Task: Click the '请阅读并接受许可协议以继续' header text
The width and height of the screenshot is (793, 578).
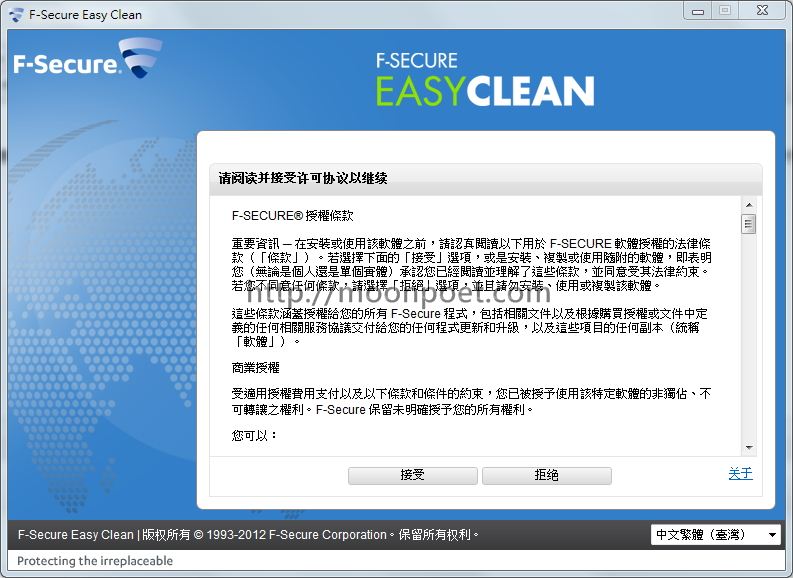Action: [x=303, y=178]
